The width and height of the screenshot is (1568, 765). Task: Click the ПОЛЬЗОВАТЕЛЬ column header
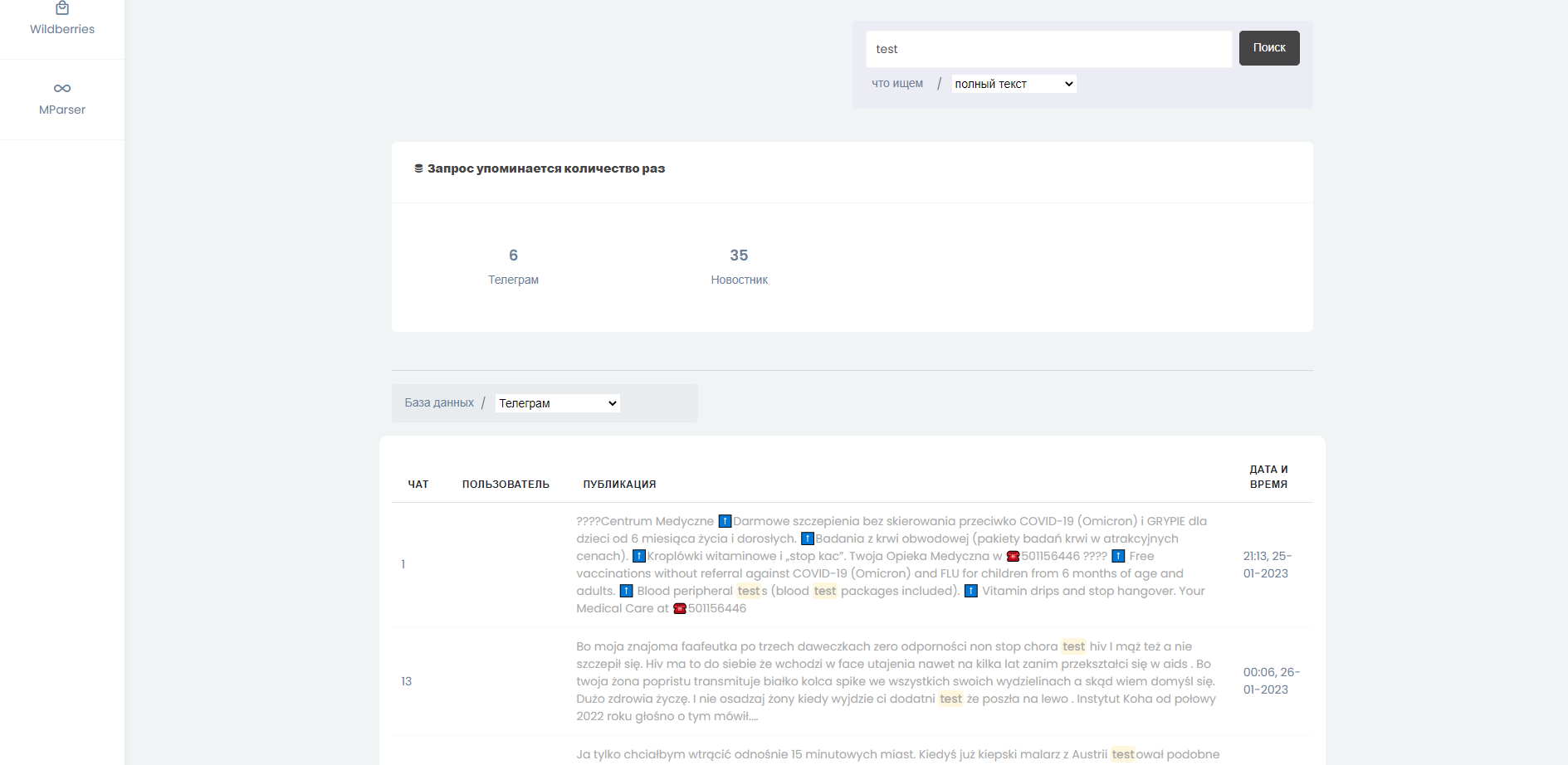tap(506, 485)
